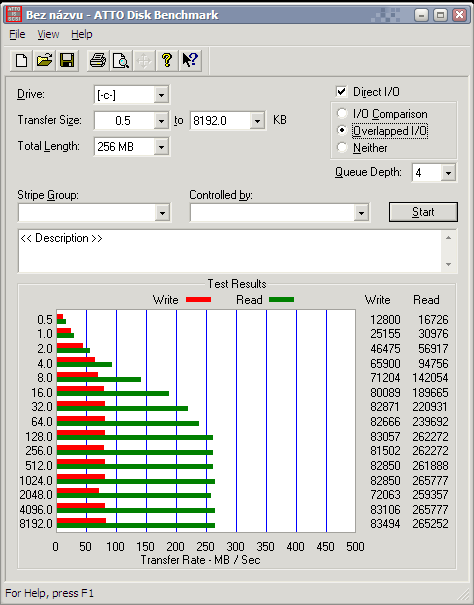The image size is (474, 605).
Task: Click the ATTO application title bar icon
Action: (x=14, y=15)
